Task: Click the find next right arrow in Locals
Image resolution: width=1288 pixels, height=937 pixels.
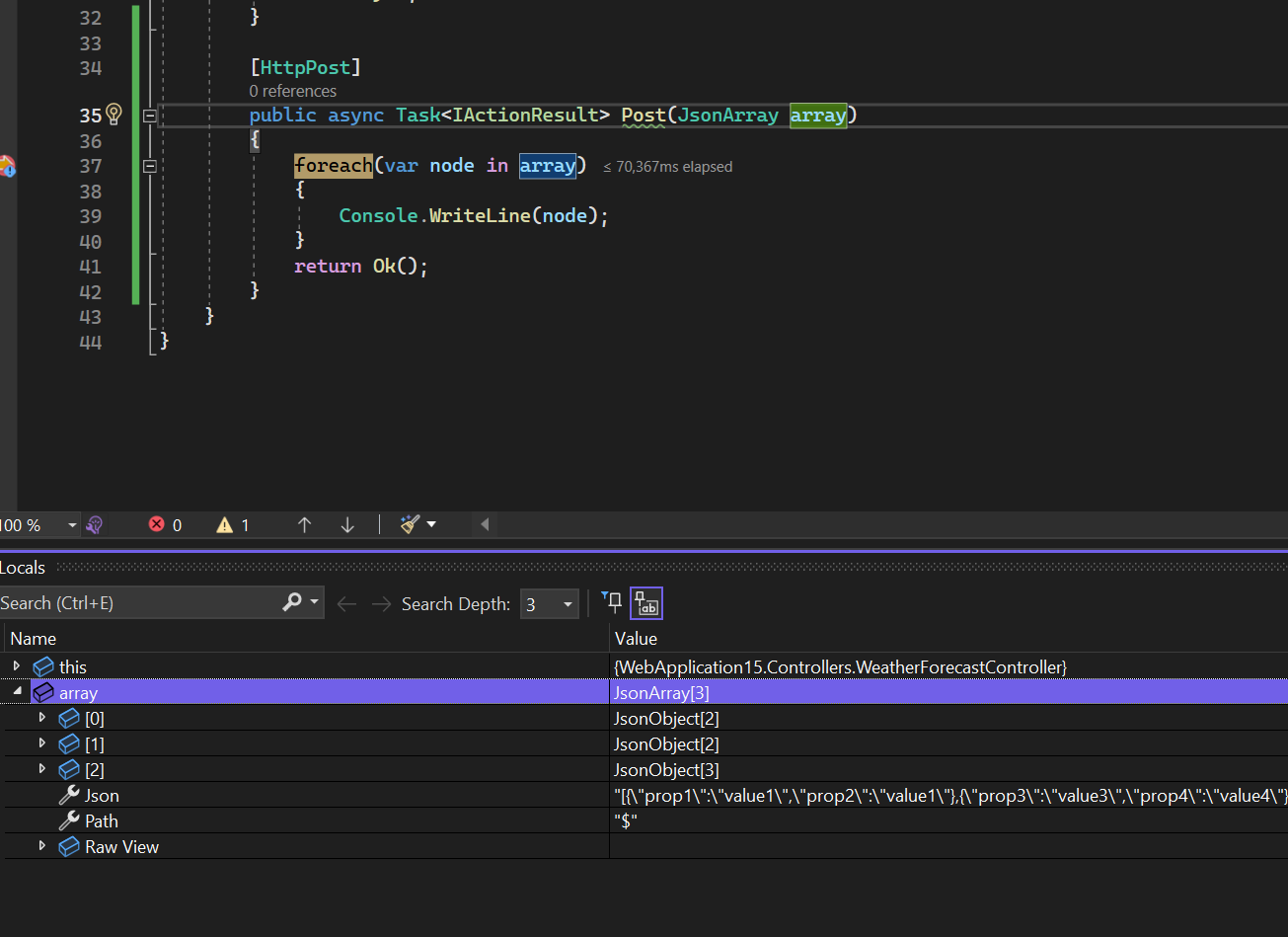Action: click(381, 603)
